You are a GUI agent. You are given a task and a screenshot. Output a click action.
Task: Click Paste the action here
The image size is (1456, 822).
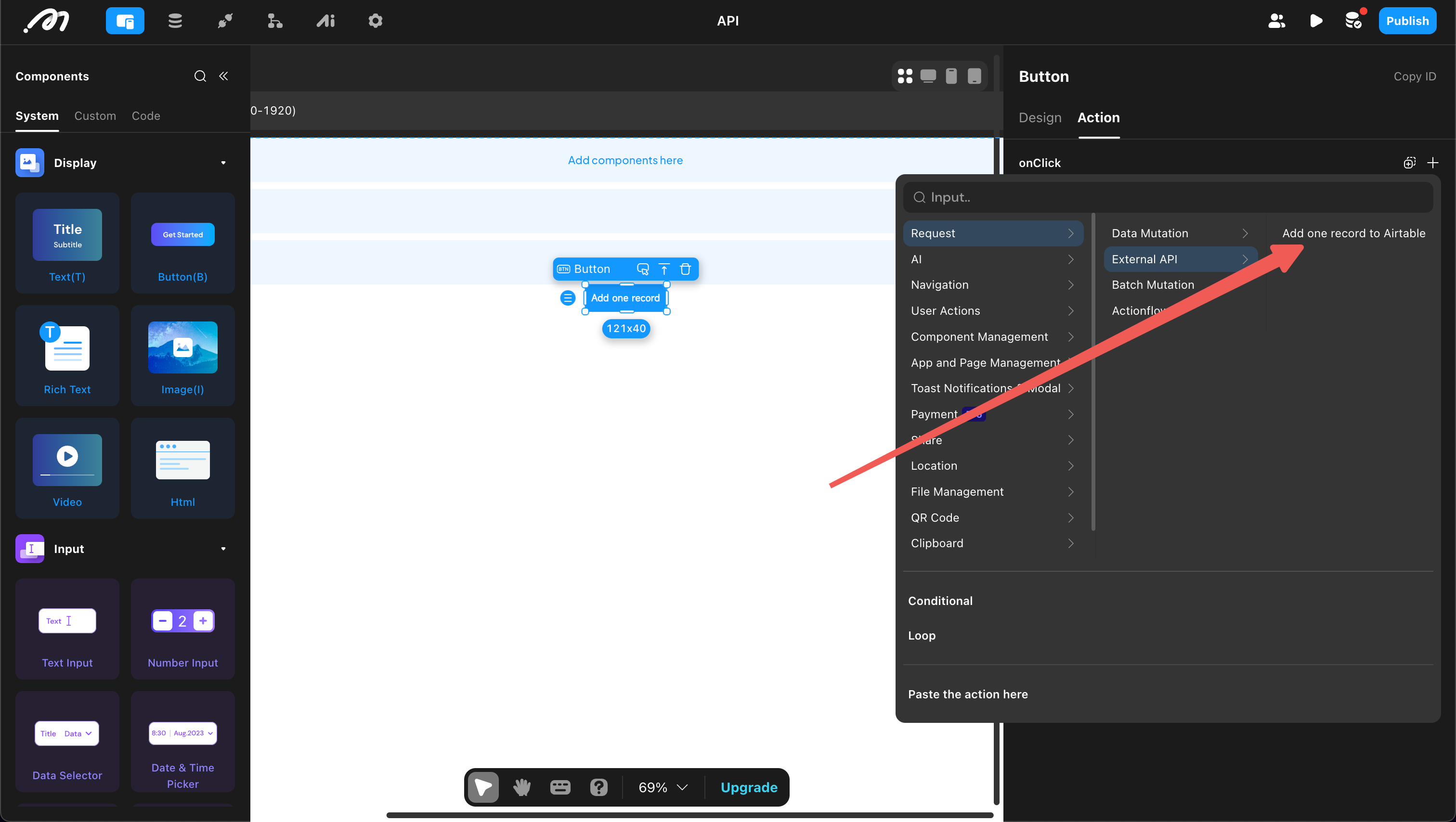968,694
